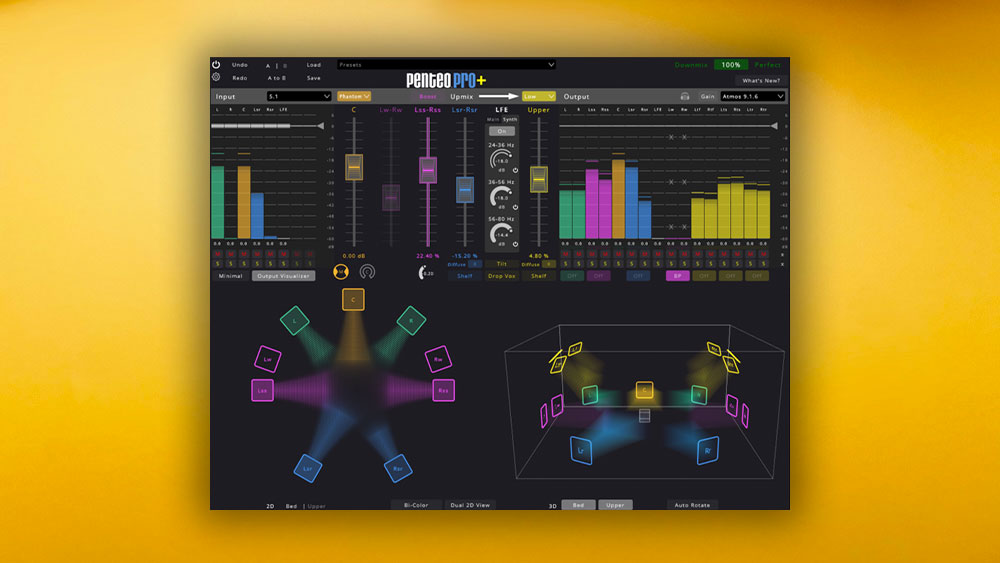Click the orange C level fader handle
This screenshot has width=1000, height=563.
[354, 167]
